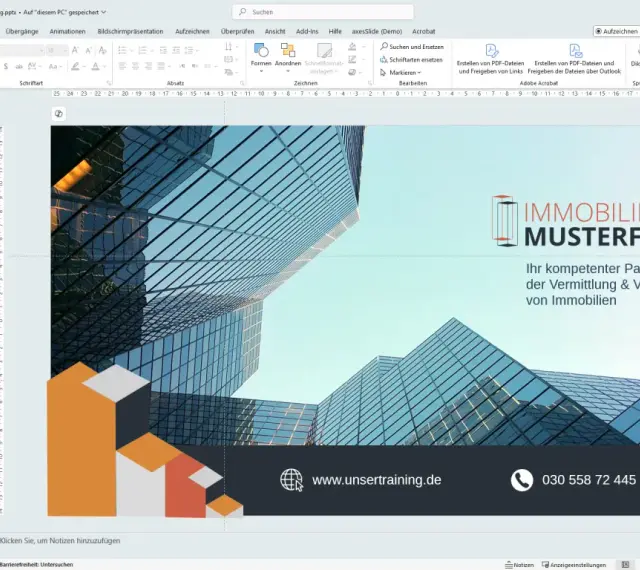This screenshot has width=640, height=570.
Task: Decrease list indent level
Action: [x=163, y=50]
